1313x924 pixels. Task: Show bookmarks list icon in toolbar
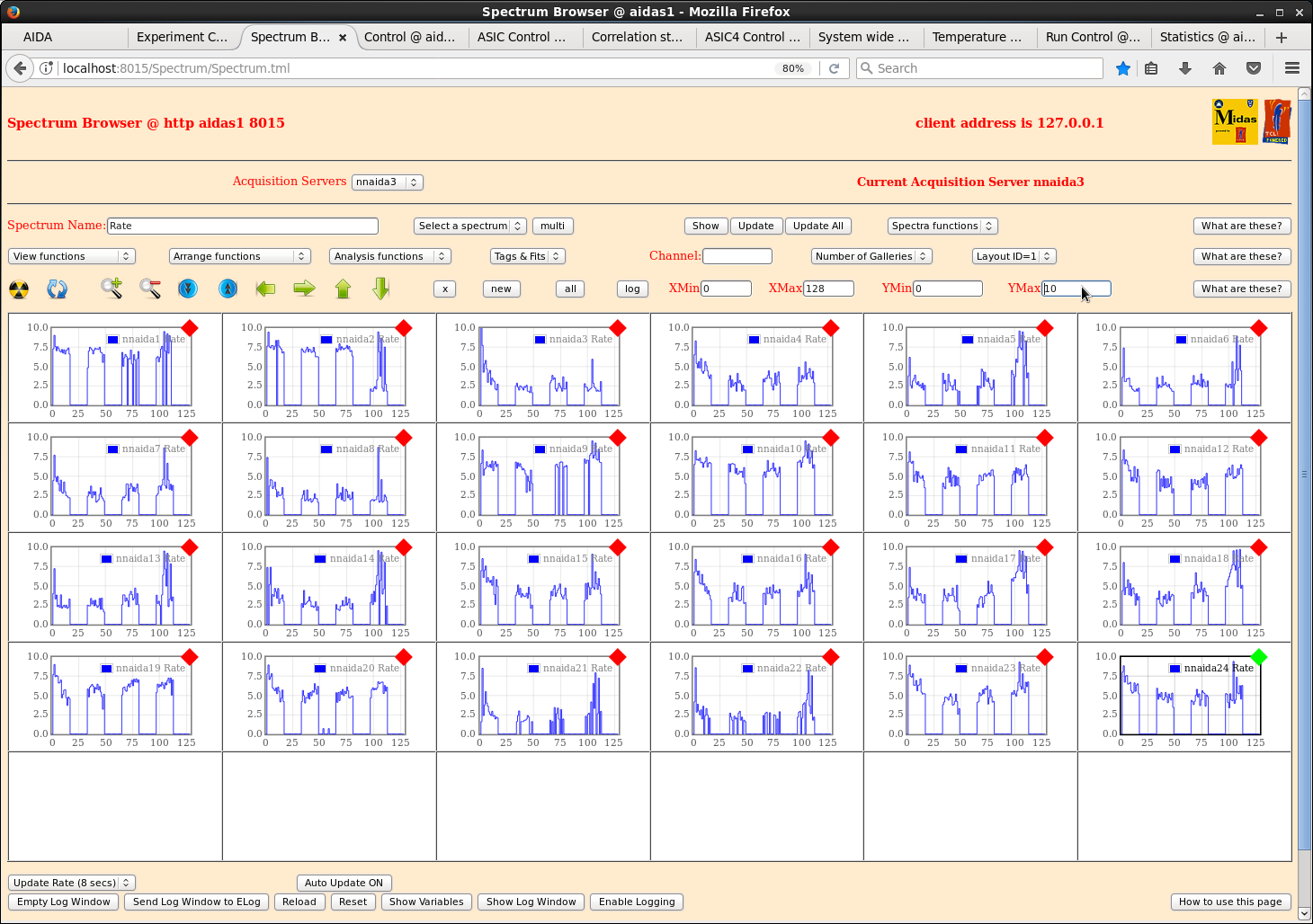tap(1151, 68)
